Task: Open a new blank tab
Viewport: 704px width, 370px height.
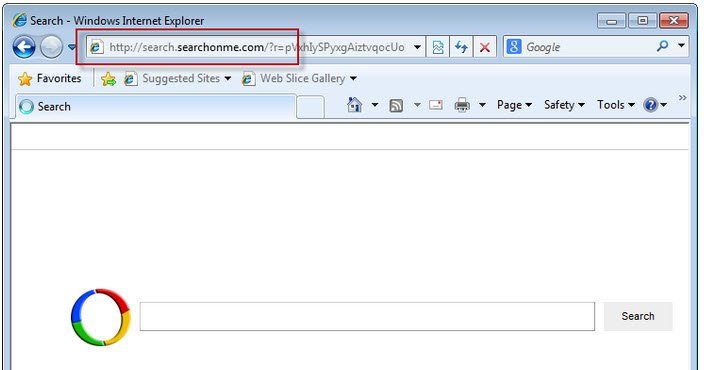Action: pos(310,107)
